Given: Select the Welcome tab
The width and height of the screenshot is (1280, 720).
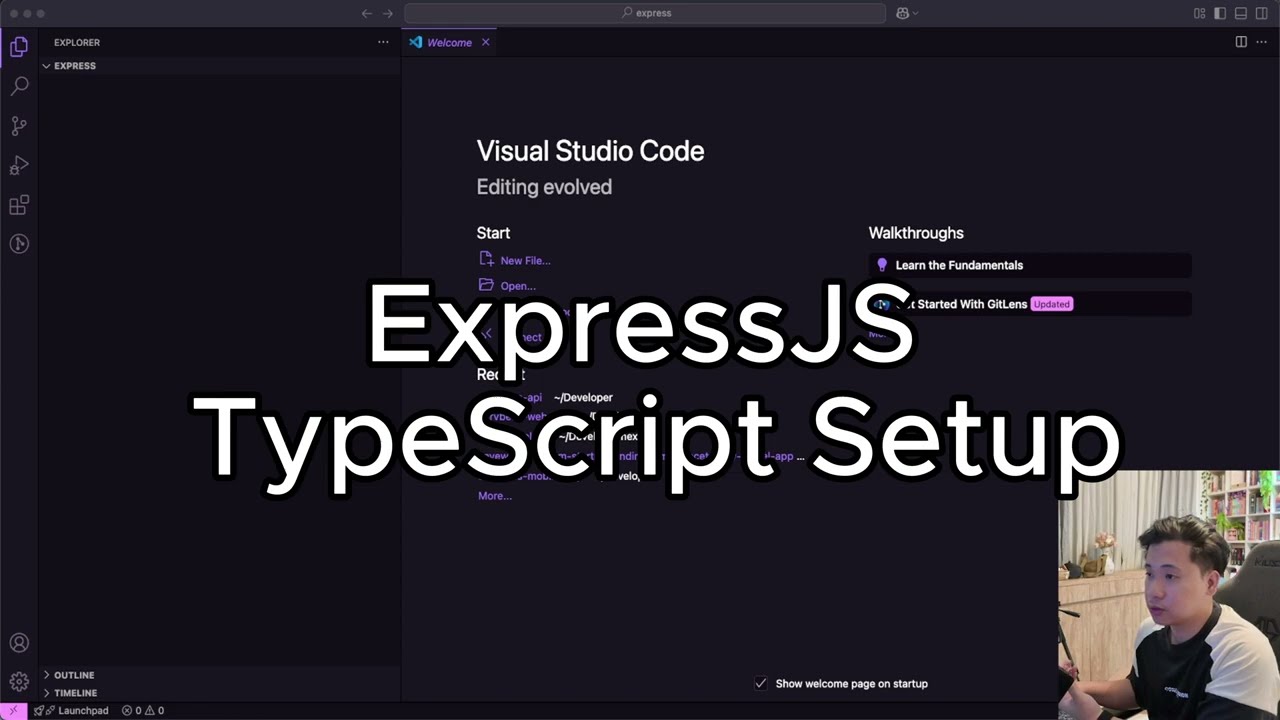Looking at the screenshot, I should [449, 42].
